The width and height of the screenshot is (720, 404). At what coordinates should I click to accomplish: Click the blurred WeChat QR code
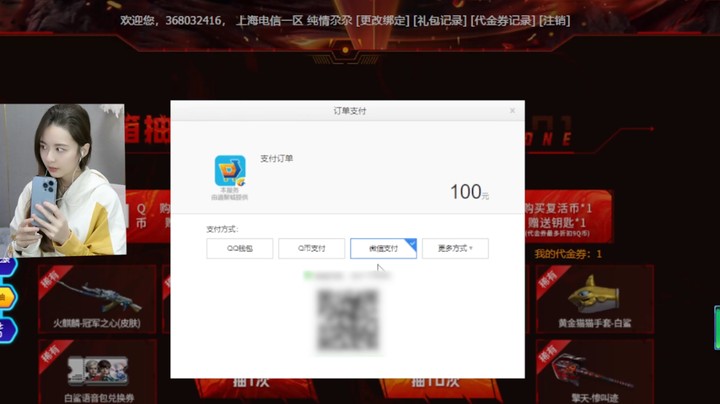[x=348, y=320]
